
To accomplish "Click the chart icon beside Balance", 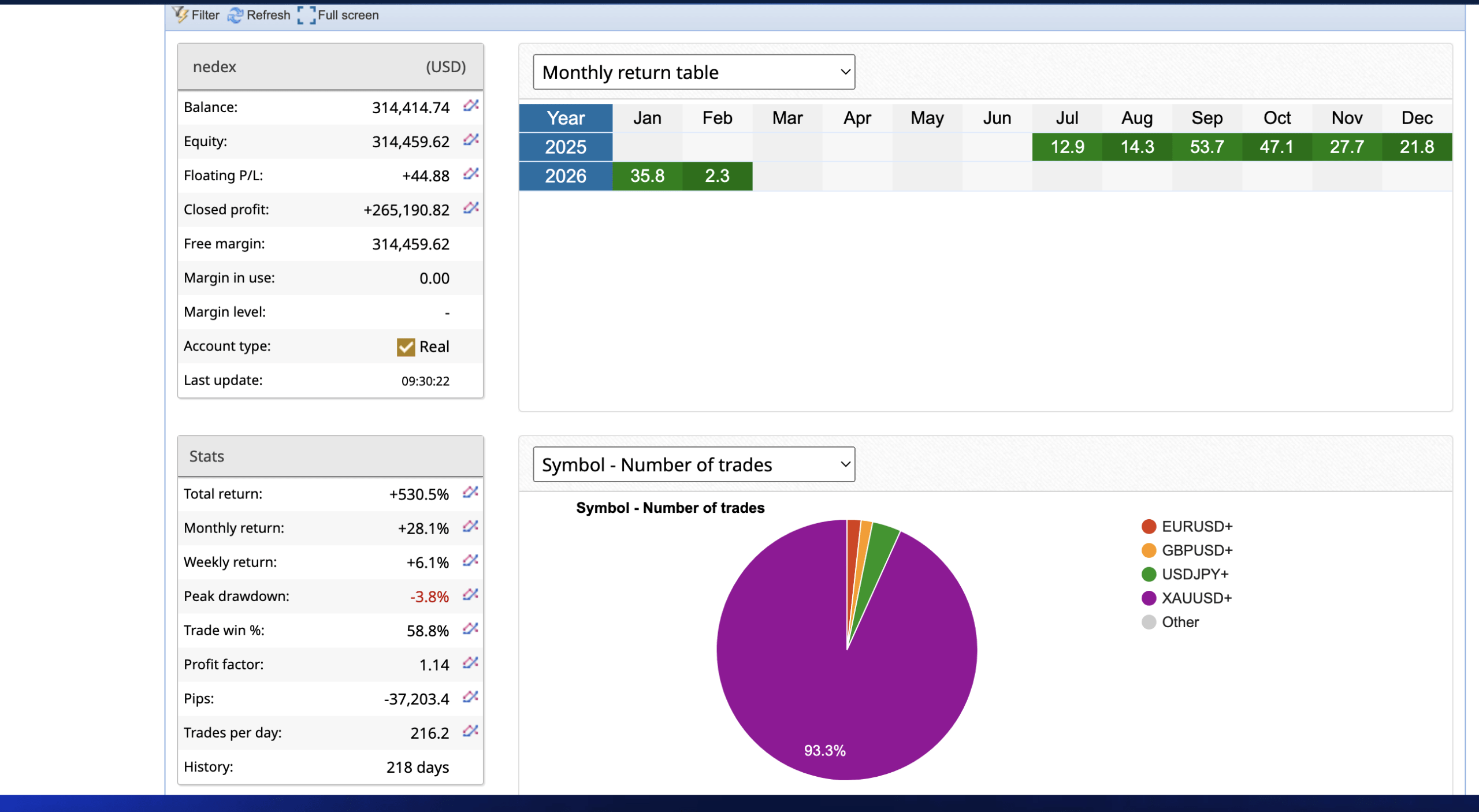I will [x=471, y=106].
